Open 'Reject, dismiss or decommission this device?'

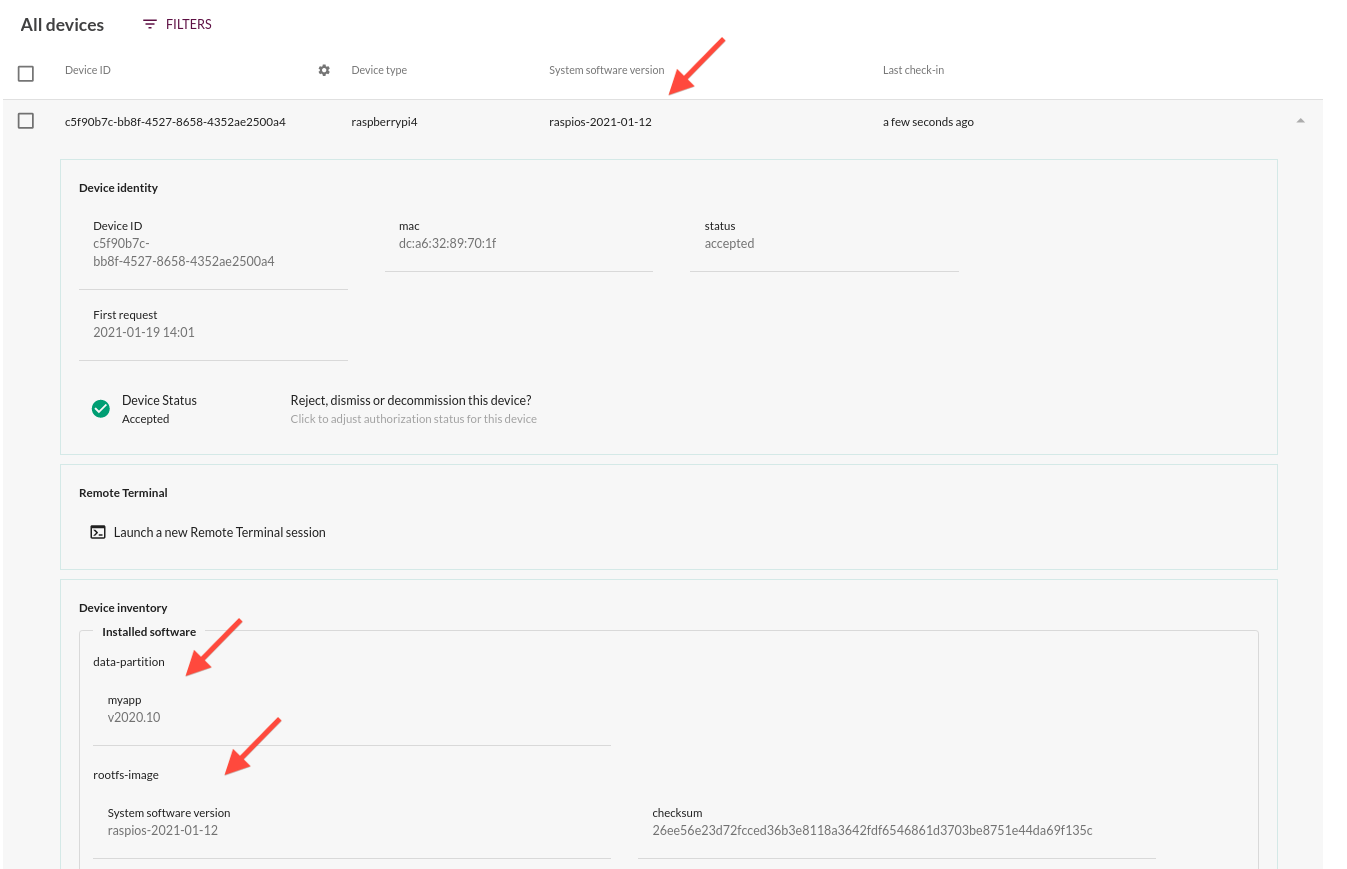[x=411, y=400]
